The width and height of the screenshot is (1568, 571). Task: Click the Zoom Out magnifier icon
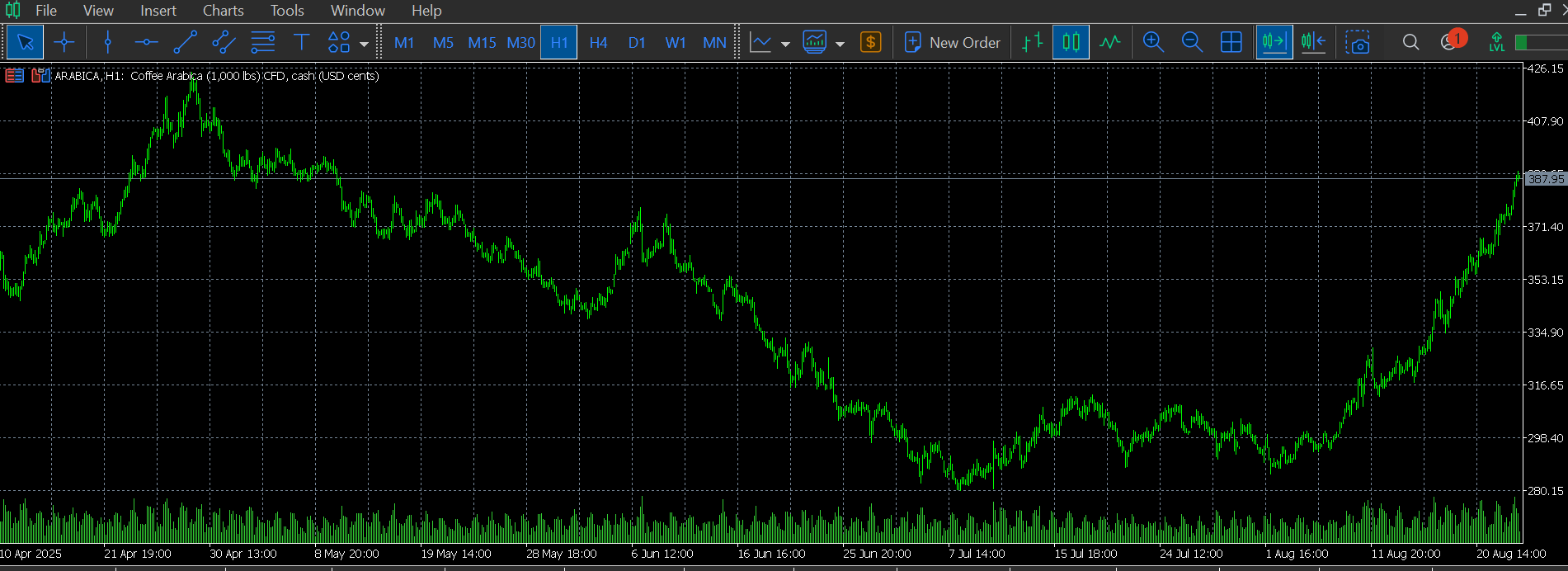click(x=1192, y=42)
